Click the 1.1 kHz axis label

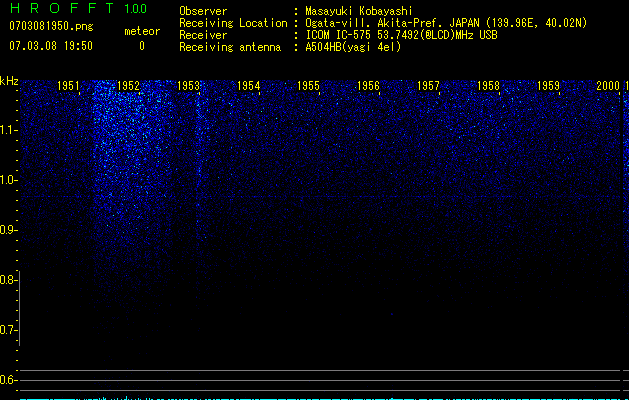[x=8, y=130]
